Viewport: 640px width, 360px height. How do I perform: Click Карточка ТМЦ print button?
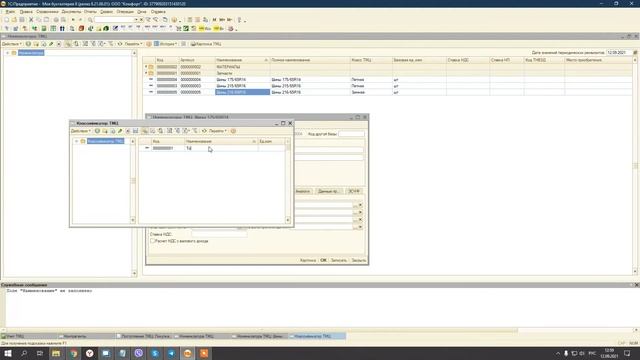206,44
